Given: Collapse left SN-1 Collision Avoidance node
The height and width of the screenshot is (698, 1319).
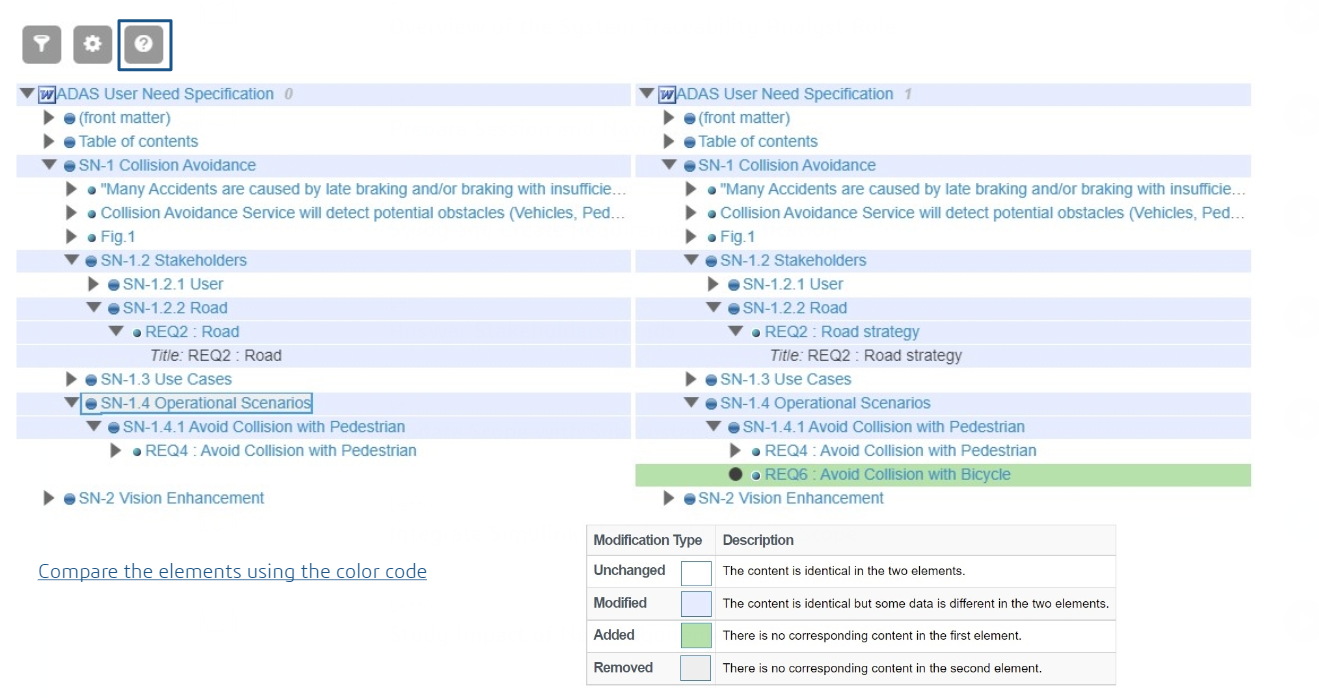Looking at the screenshot, I should point(49,166).
